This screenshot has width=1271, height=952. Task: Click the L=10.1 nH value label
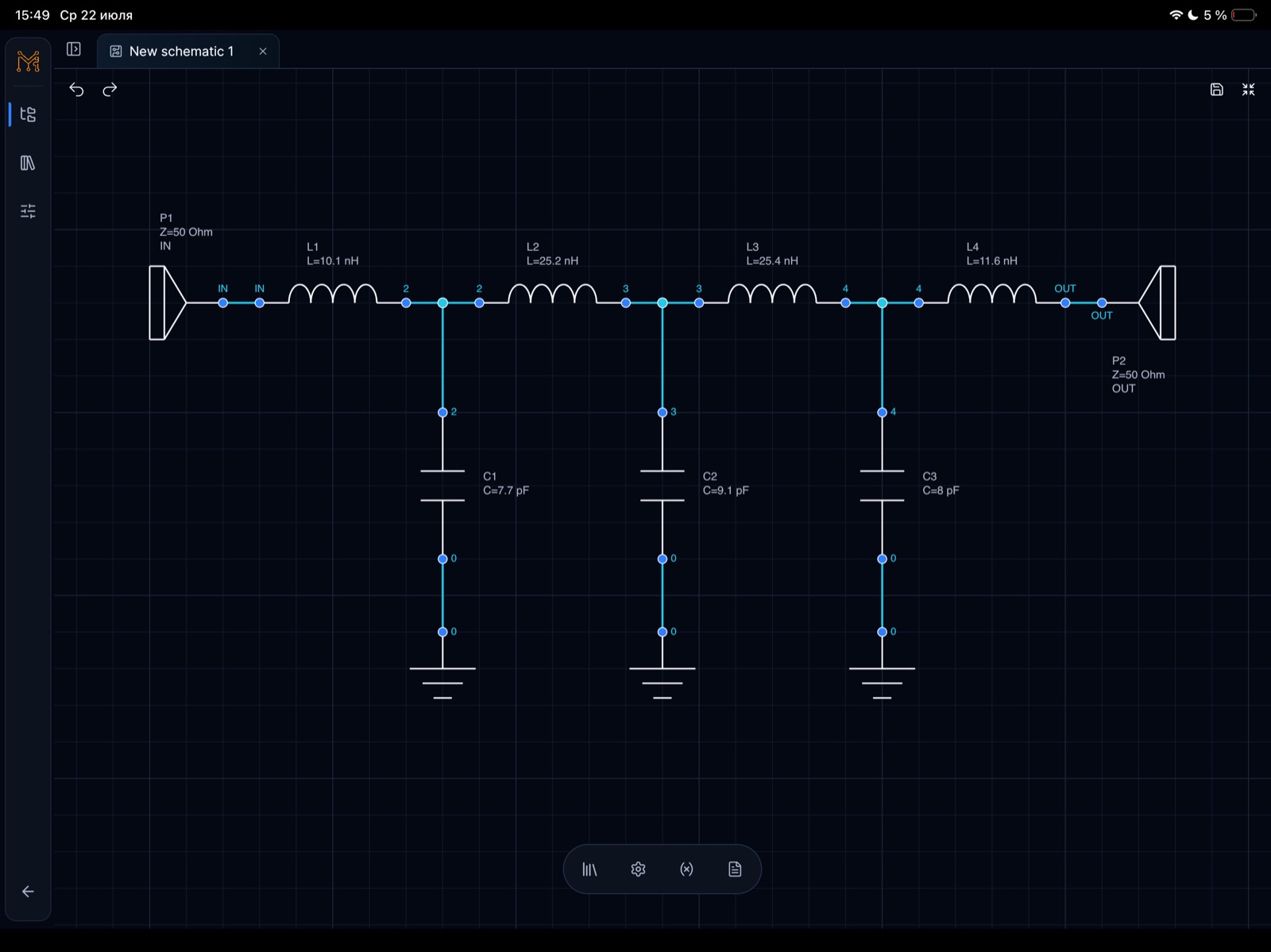pyautogui.click(x=333, y=260)
